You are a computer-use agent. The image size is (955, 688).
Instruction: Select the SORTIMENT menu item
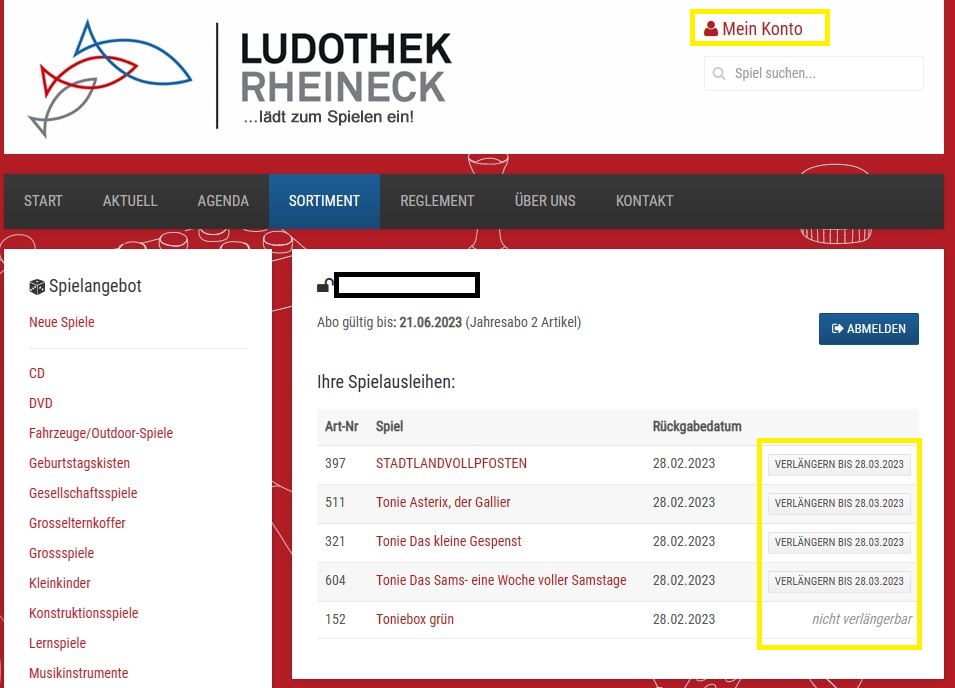[324, 201]
